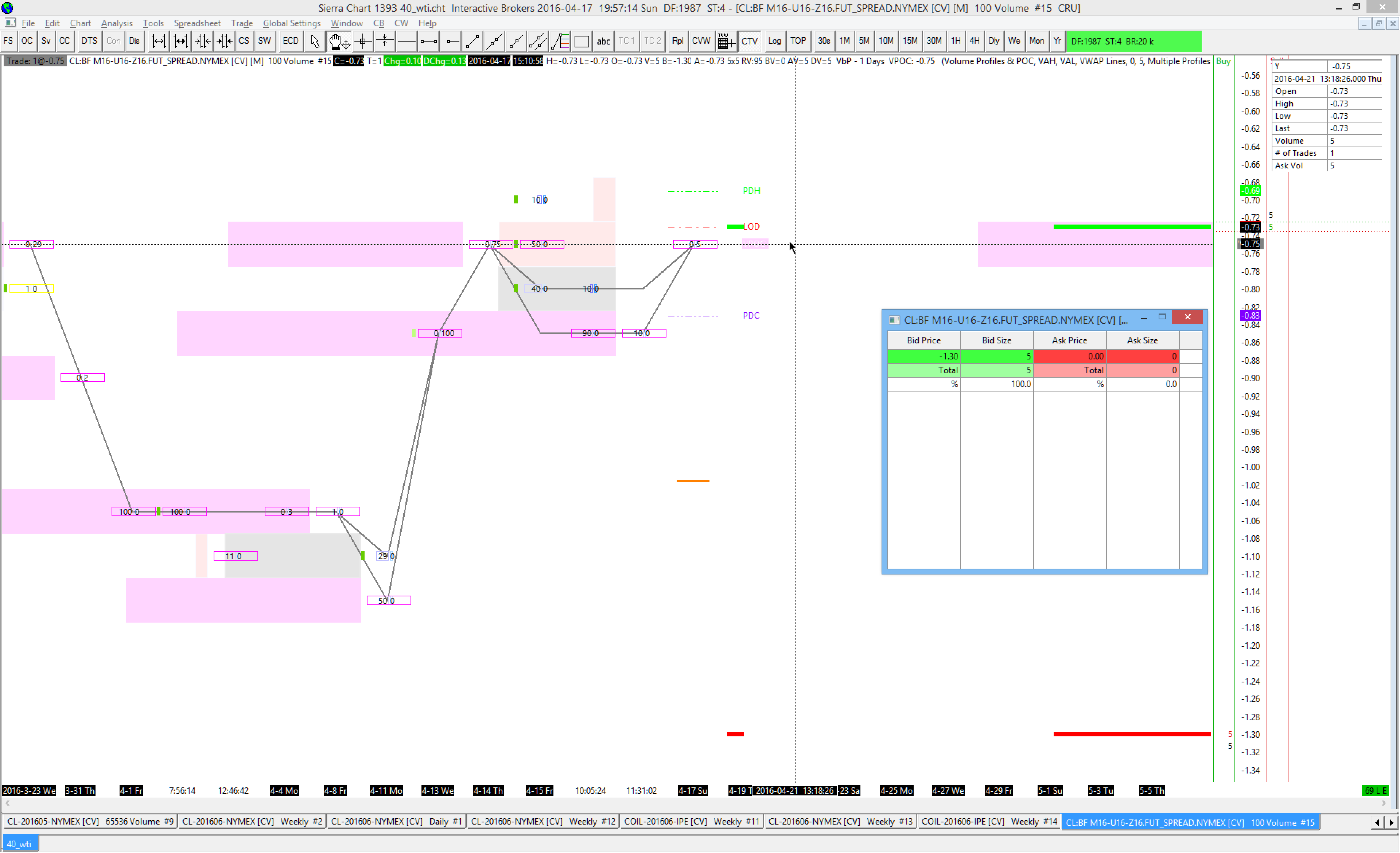Screen dimensions: 1400x853
Task: Switch to CL-201606-NYMEX Daily #1 tab
Action: (x=397, y=822)
